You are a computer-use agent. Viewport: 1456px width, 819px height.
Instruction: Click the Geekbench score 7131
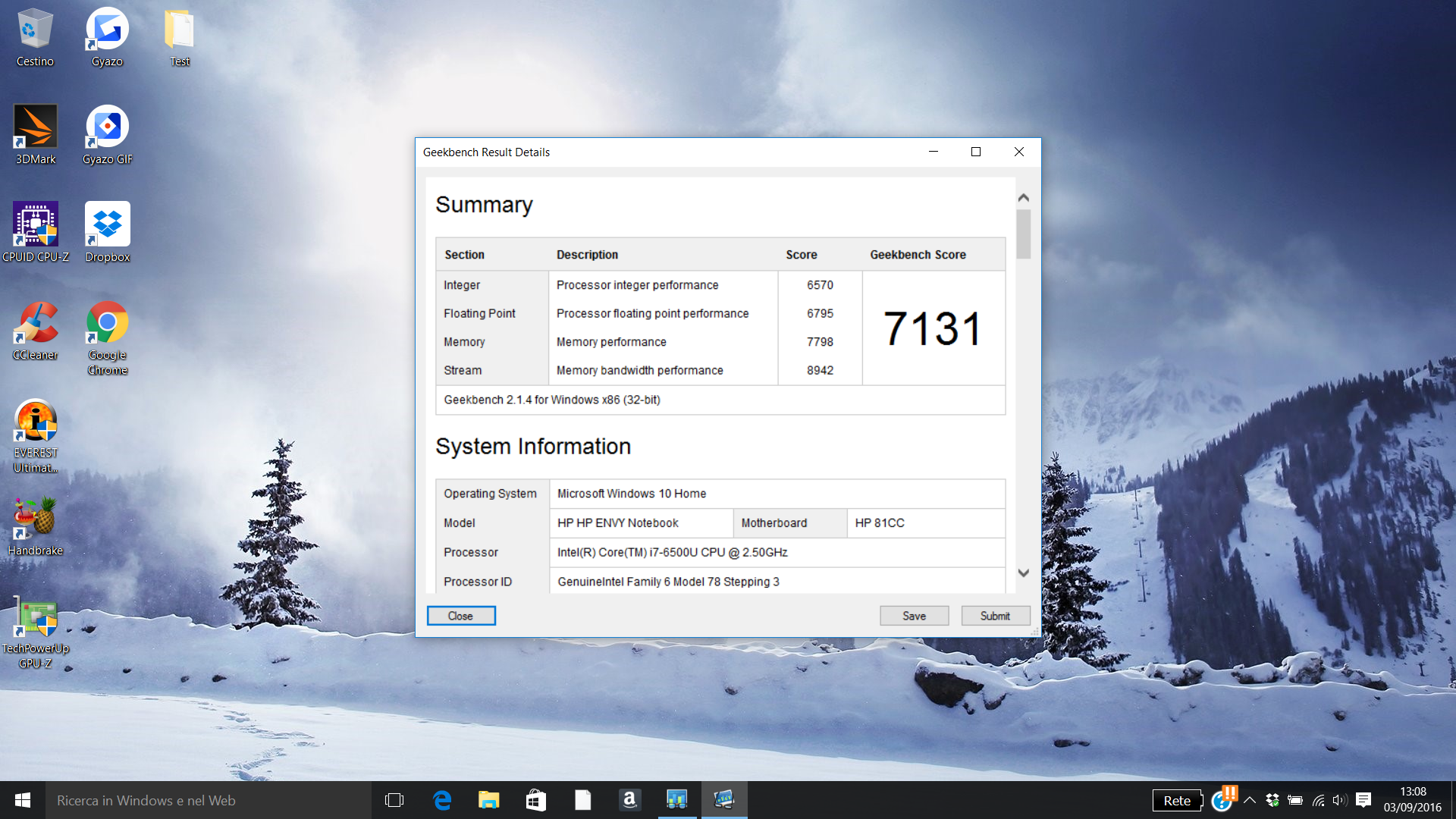pos(933,328)
